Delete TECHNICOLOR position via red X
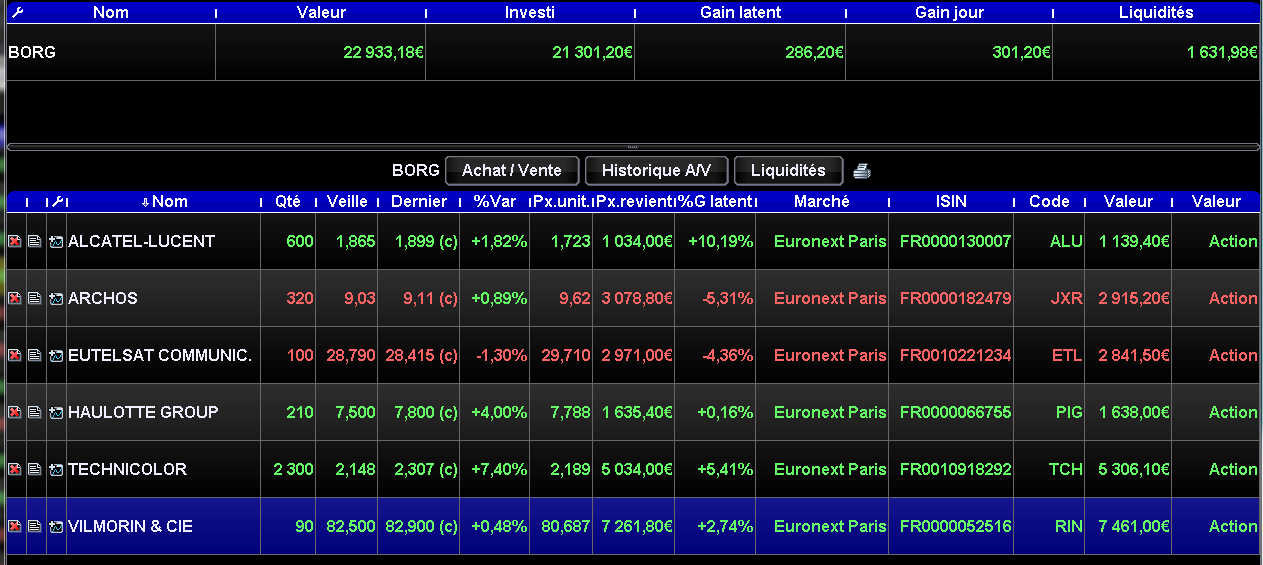Screen dimensions: 1263x565 coord(15,470)
